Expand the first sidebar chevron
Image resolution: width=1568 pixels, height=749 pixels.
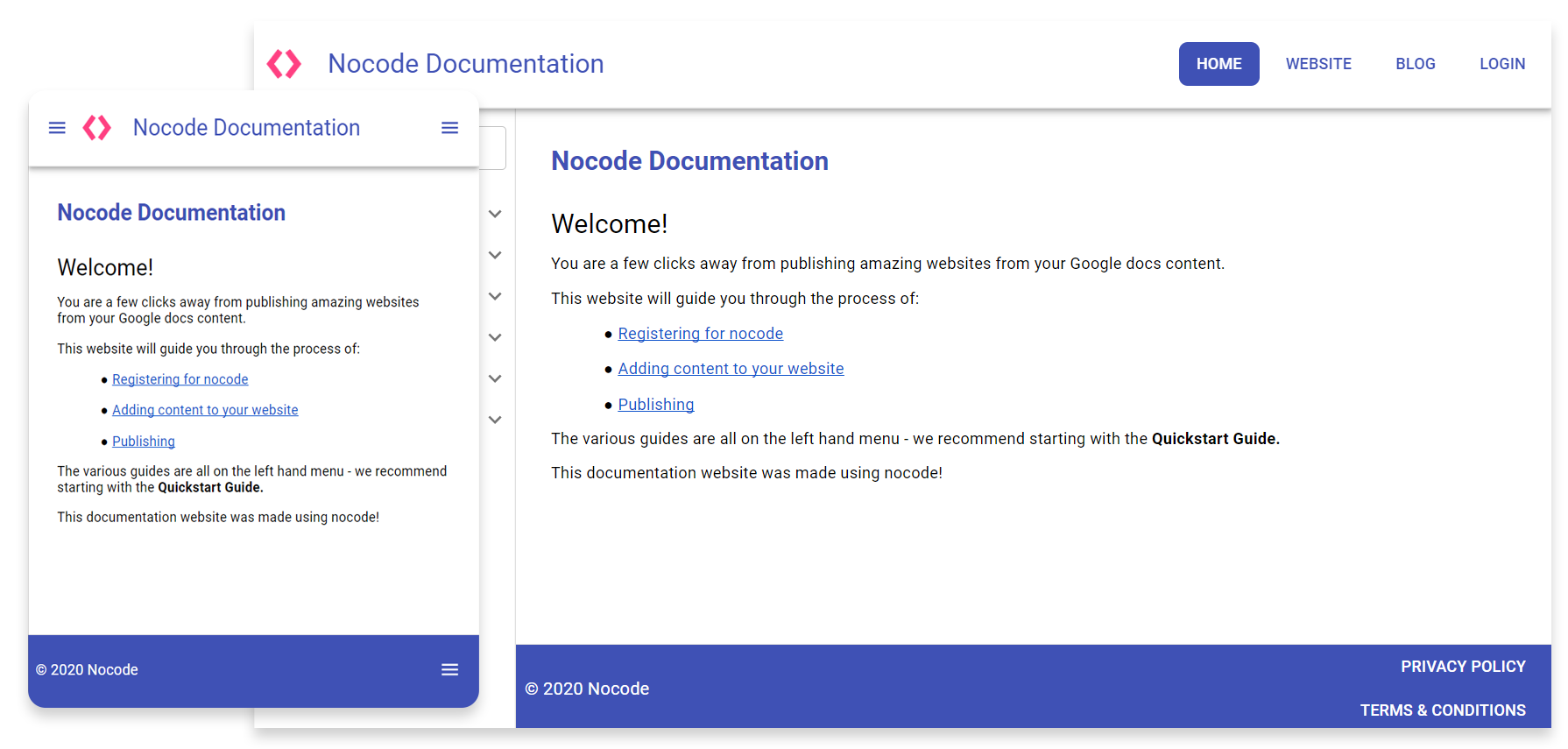495,214
